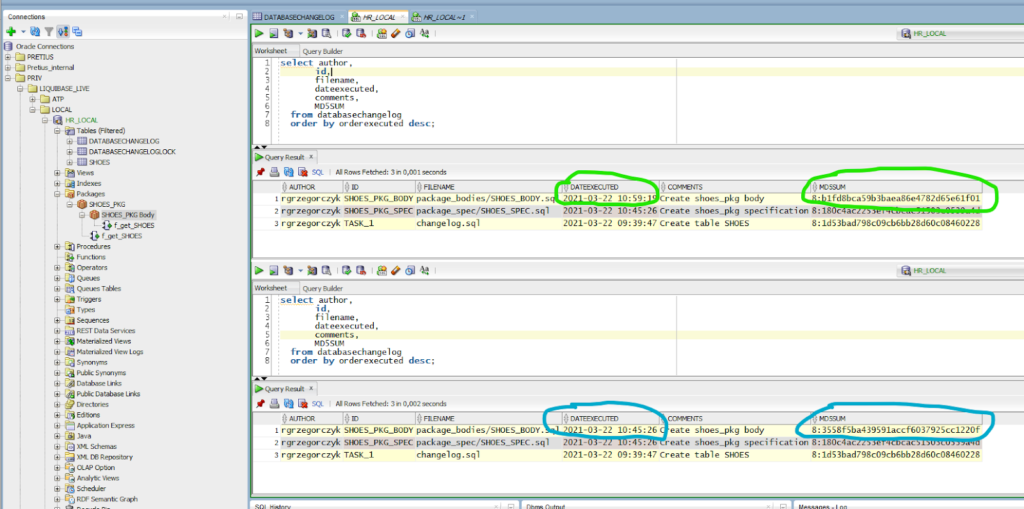Image resolution: width=1024 pixels, height=509 pixels.
Task: Click the green New Connection plus icon
Action: coord(10,31)
